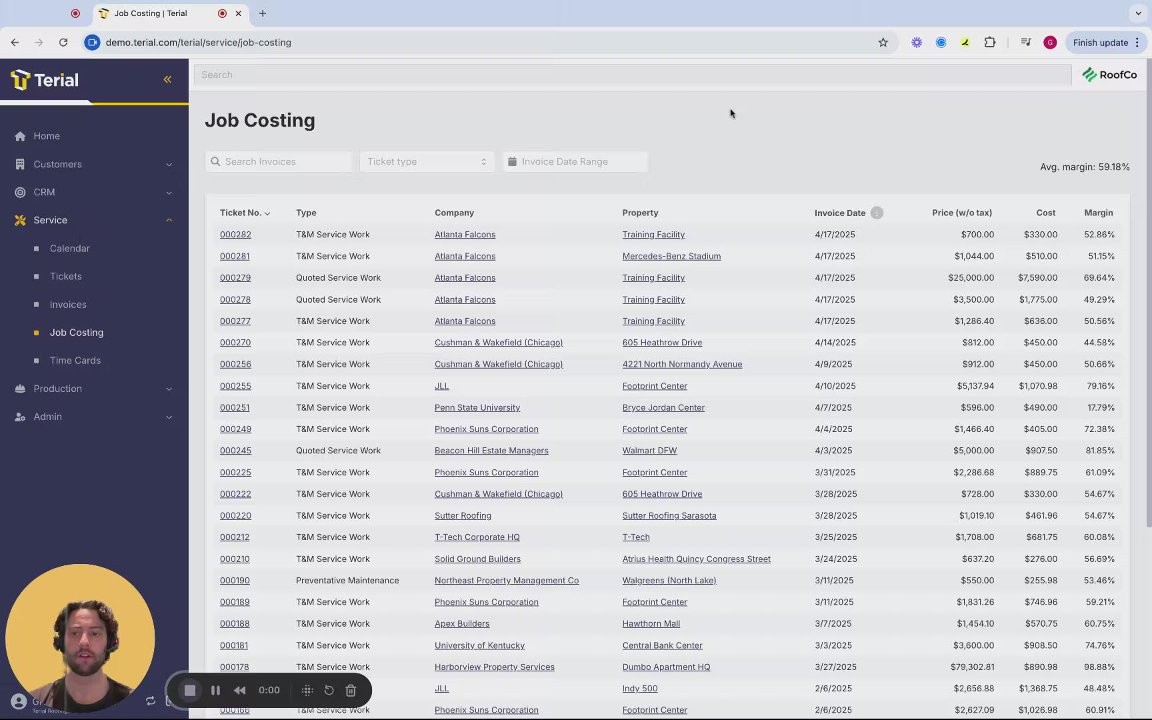
Task: Stop the screen recording
Action: click(x=190, y=691)
